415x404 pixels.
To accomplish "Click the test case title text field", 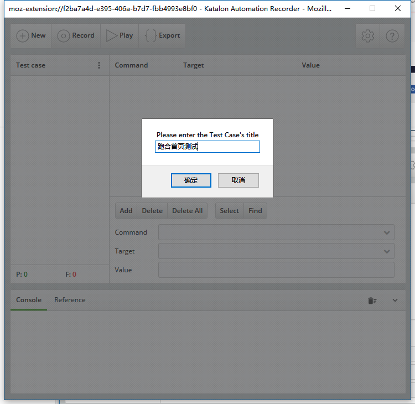I will coord(207,147).
